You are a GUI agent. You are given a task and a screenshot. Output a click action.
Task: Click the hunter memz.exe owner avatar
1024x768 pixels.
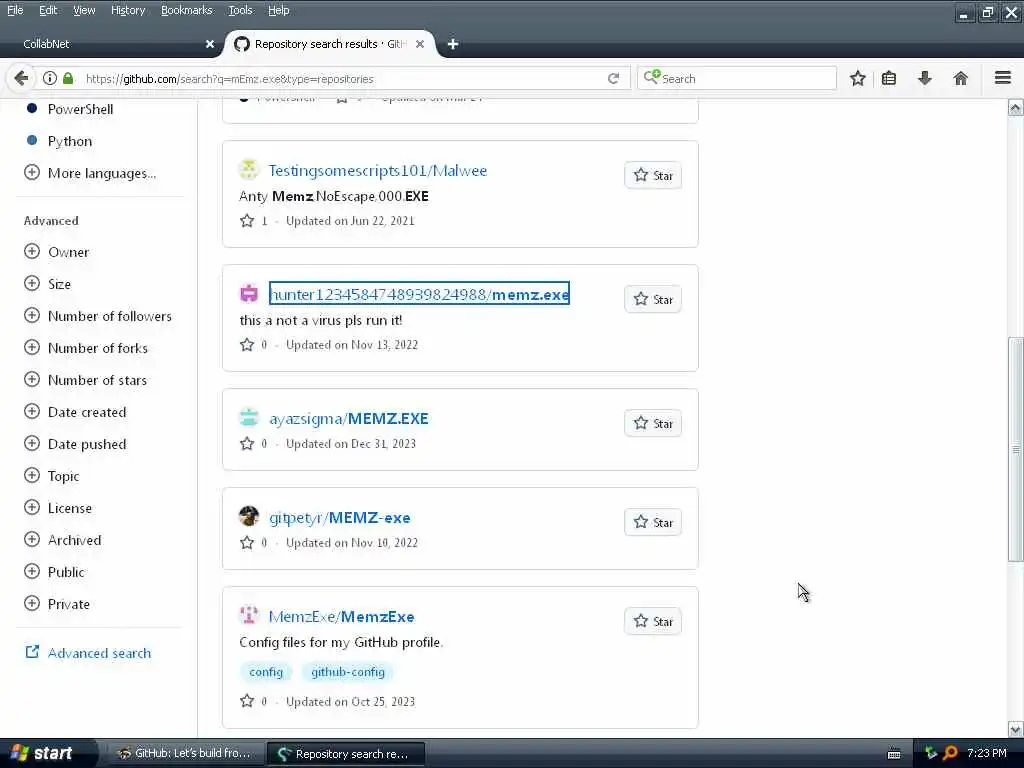click(249, 294)
